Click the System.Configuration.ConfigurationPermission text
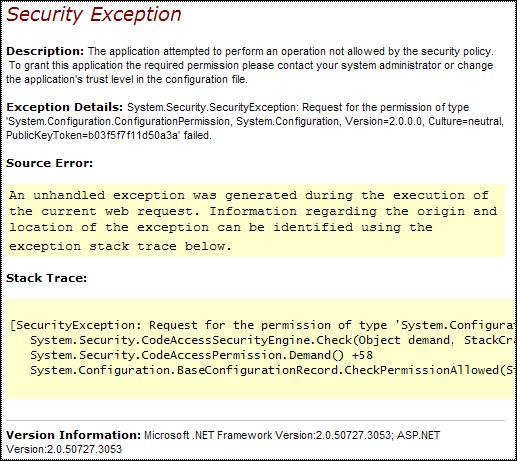The width and height of the screenshot is (517, 461). tap(119, 121)
